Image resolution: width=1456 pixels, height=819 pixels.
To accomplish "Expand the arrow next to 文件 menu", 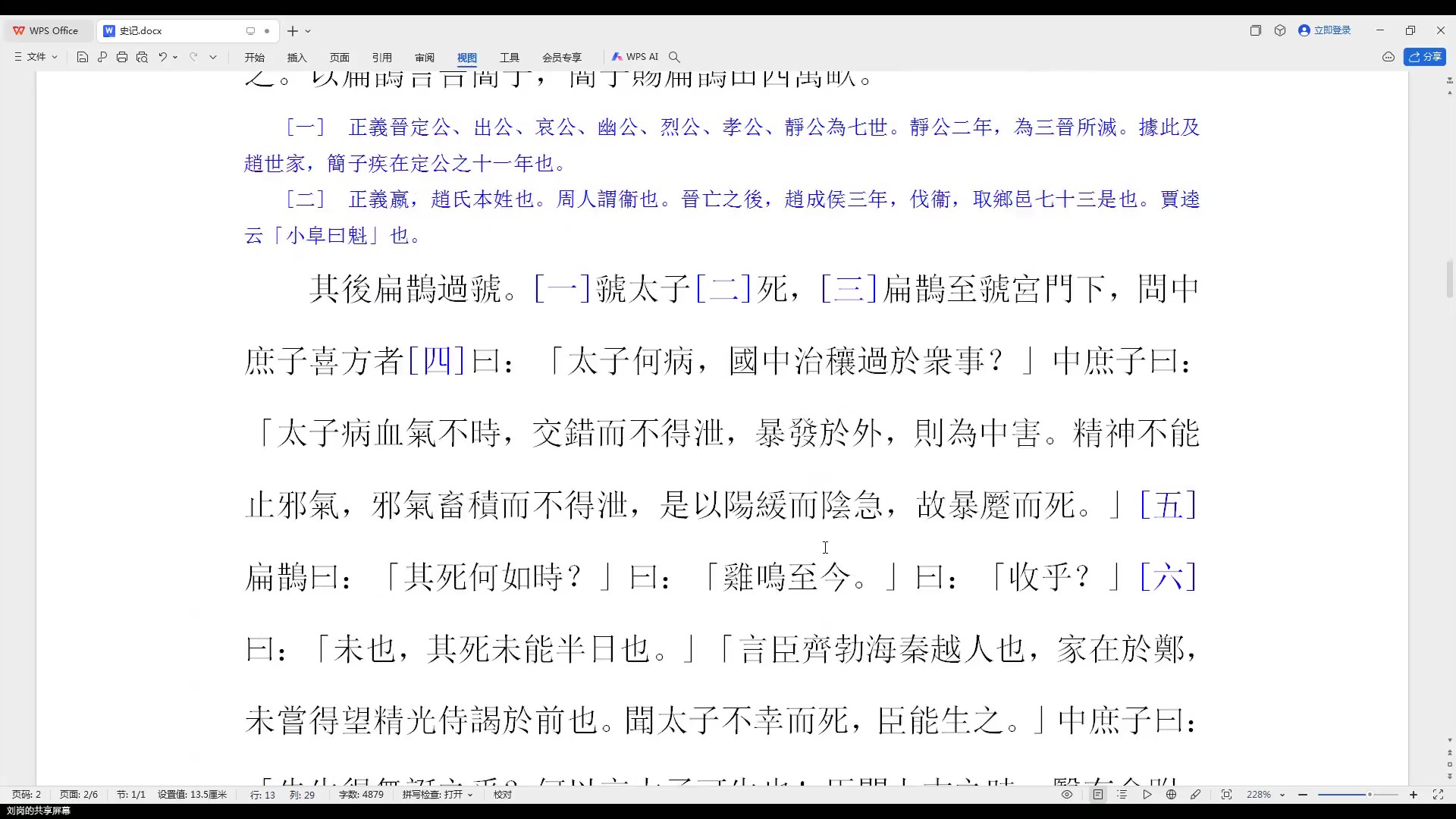I will 55,57.
